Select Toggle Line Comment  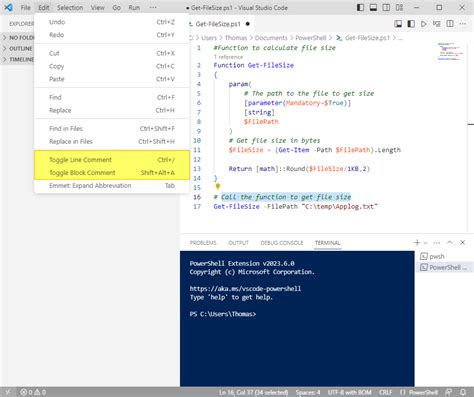click(112, 160)
